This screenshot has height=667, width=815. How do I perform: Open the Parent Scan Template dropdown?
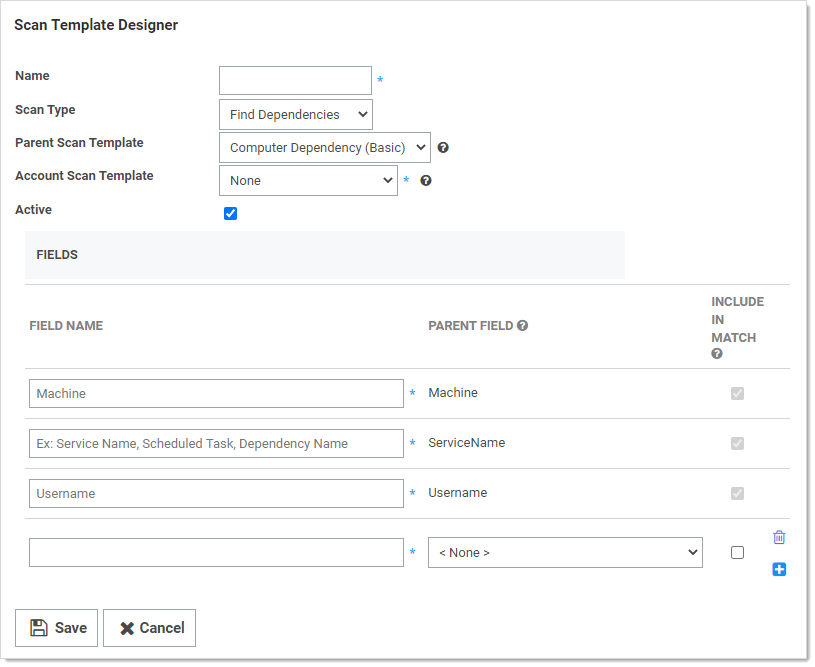[324, 148]
